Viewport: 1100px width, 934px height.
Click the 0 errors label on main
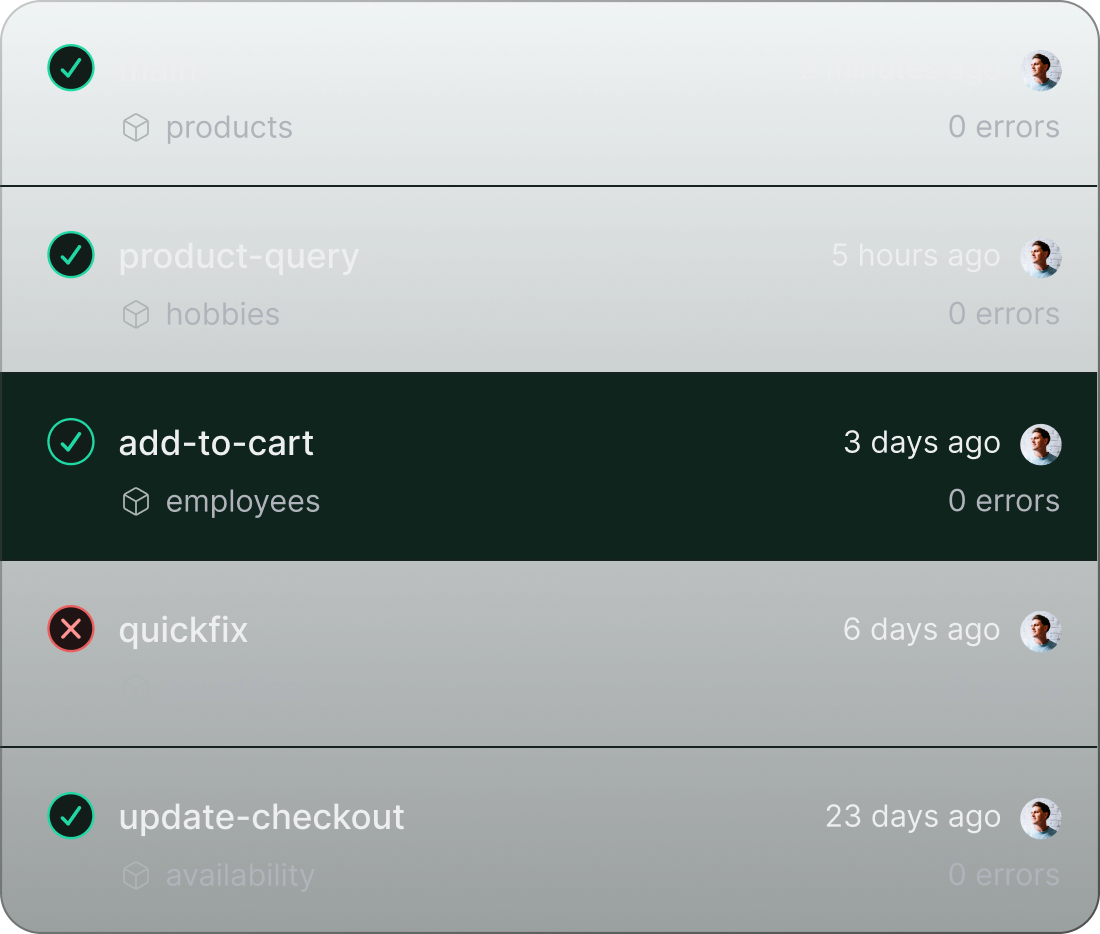click(x=1004, y=127)
